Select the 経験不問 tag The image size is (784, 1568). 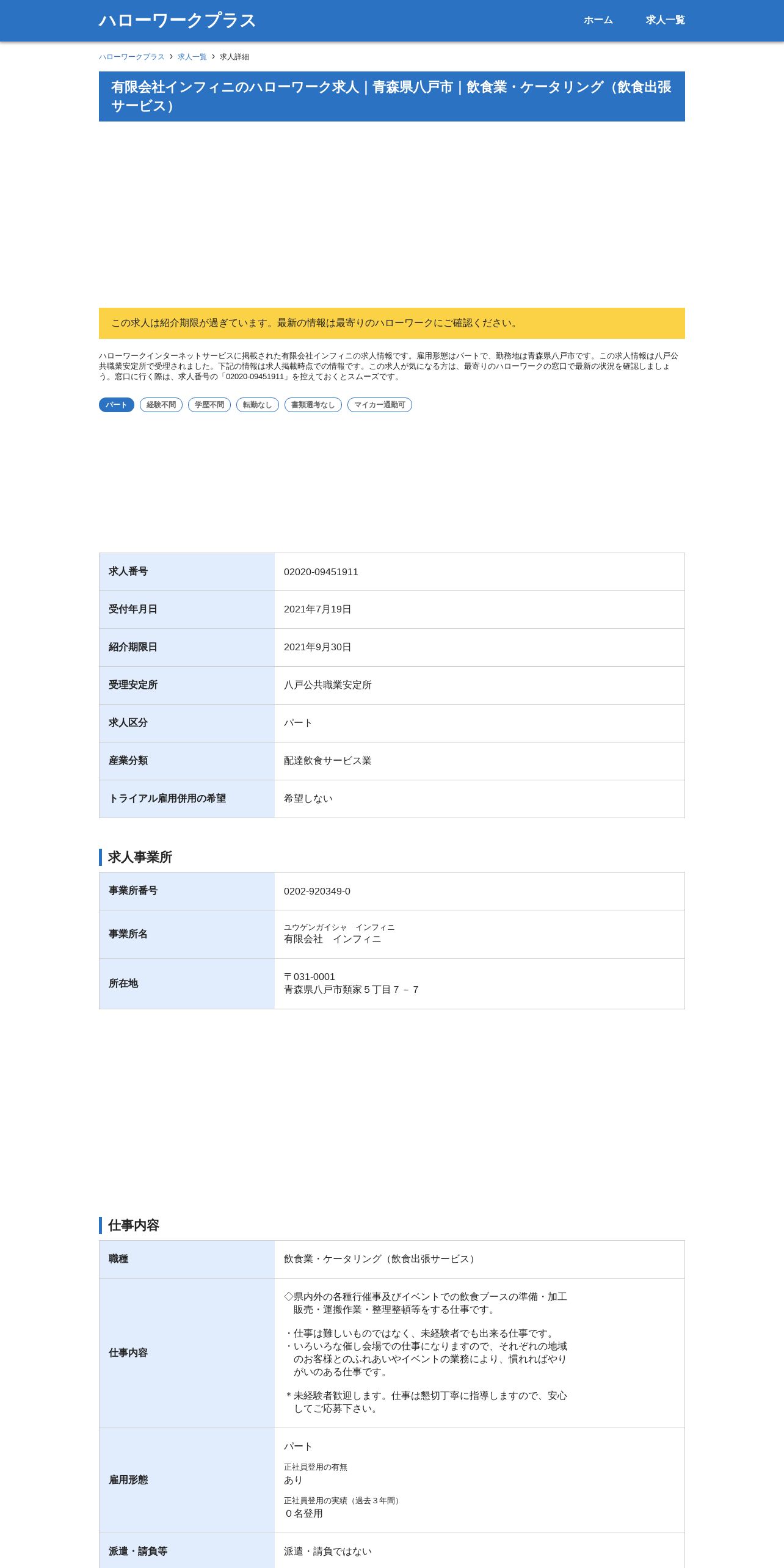click(161, 405)
